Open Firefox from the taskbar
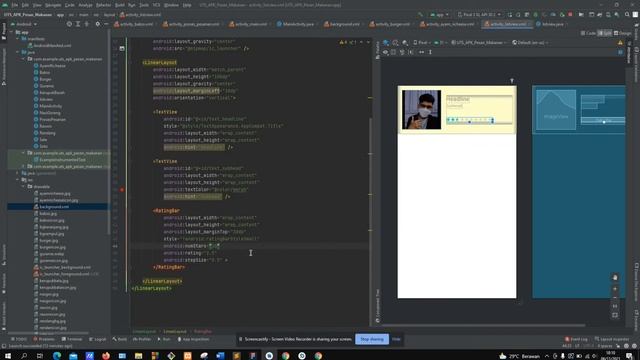 pyautogui.click(x=106, y=356)
